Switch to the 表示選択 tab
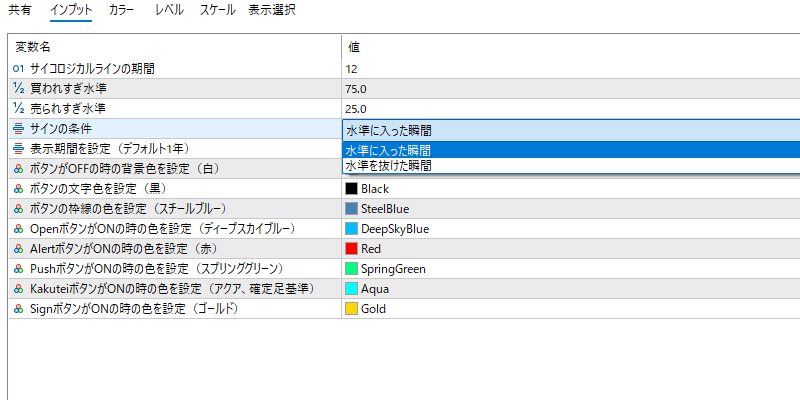Image resolution: width=800 pixels, height=400 pixels. click(x=271, y=10)
